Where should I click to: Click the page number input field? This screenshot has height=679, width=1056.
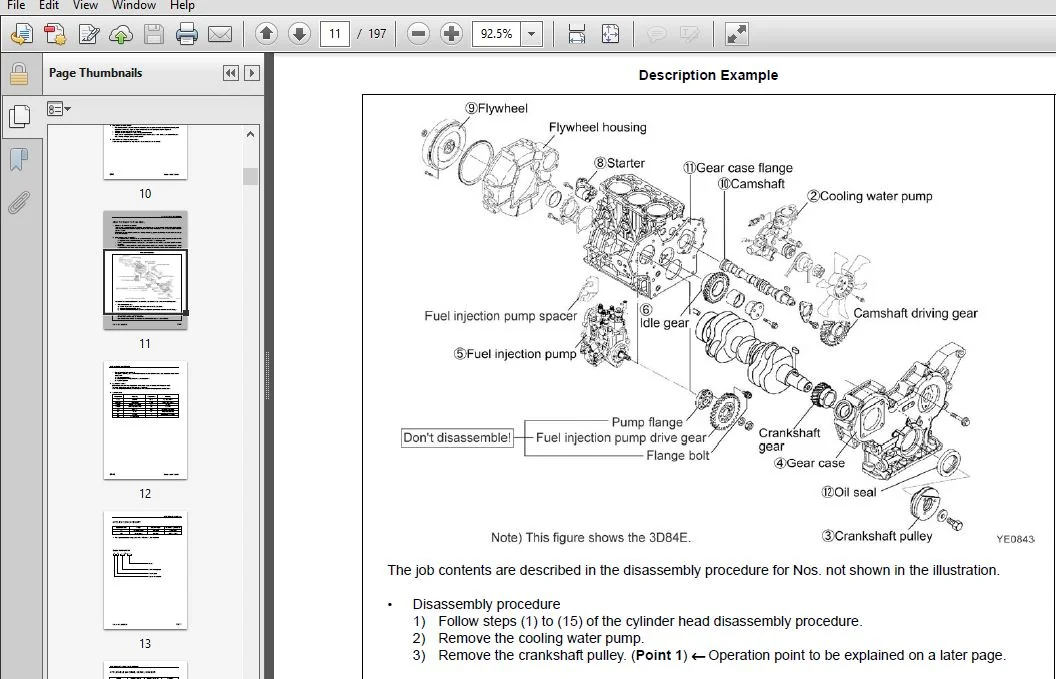[x=335, y=34]
